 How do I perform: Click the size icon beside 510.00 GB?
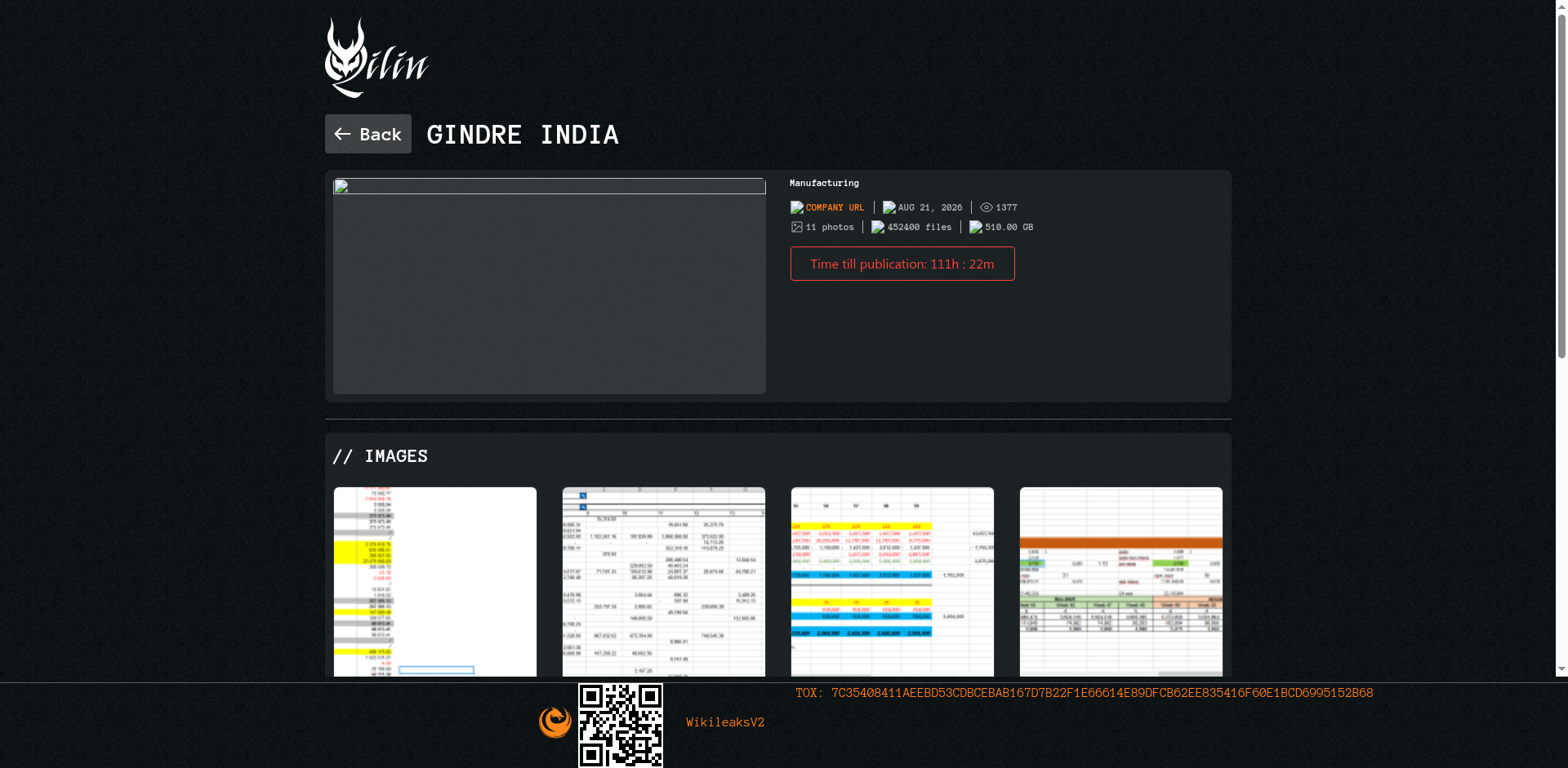(976, 227)
